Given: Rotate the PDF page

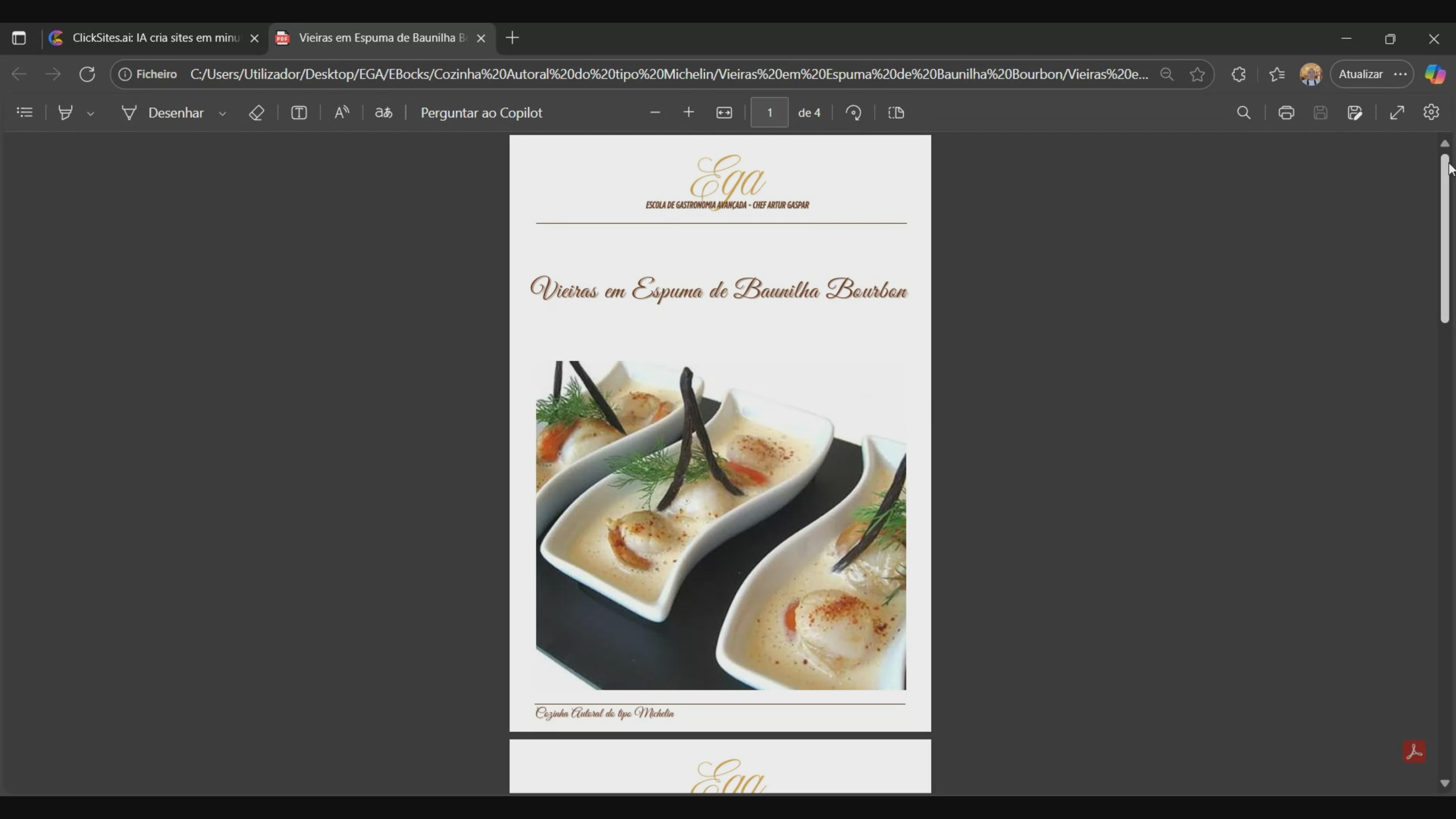Looking at the screenshot, I should [854, 113].
